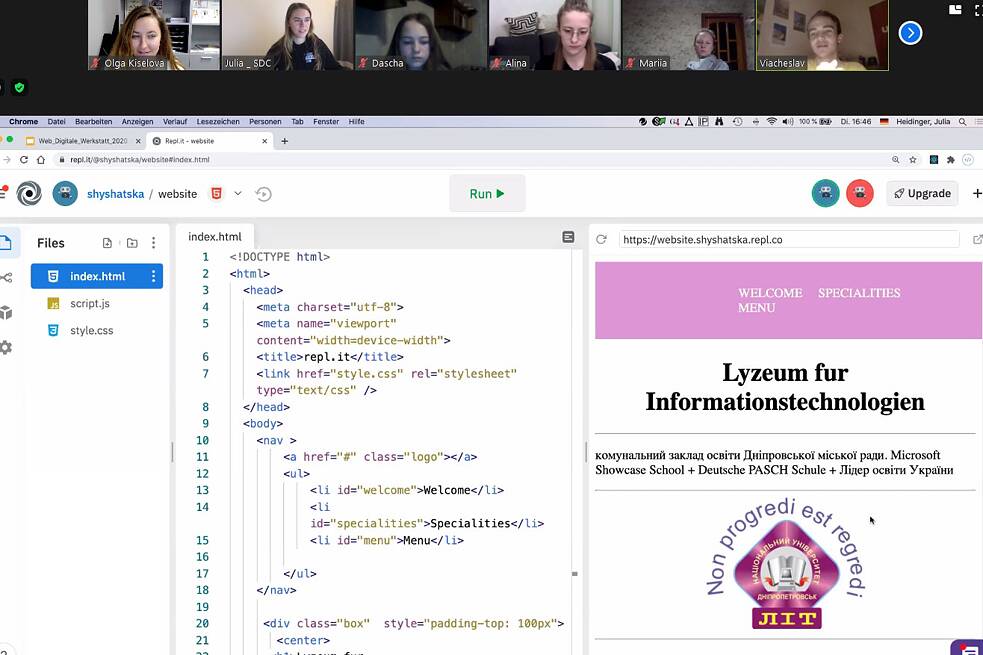Open the Files sidebar icon
The height and width of the screenshot is (655, 983).
pyautogui.click(x=6, y=243)
